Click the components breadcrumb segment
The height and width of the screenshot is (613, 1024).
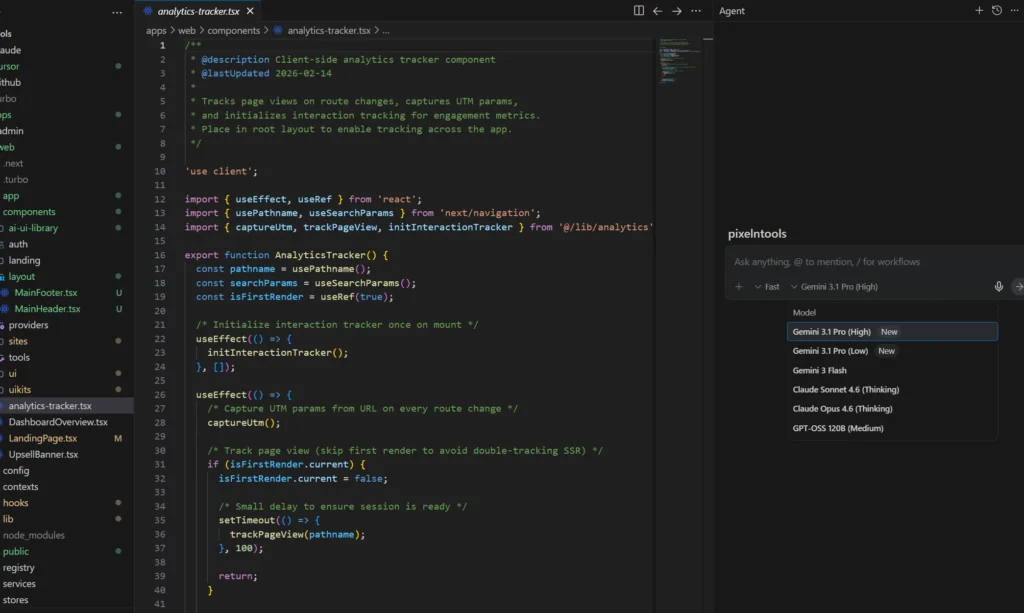coord(233,31)
